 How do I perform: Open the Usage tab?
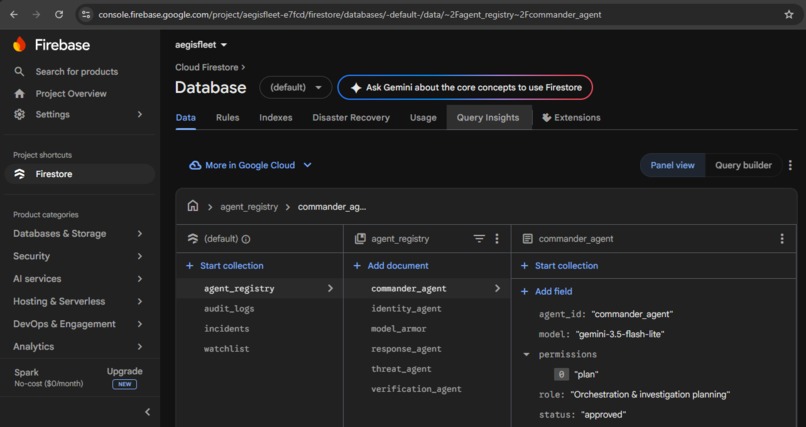(423, 118)
